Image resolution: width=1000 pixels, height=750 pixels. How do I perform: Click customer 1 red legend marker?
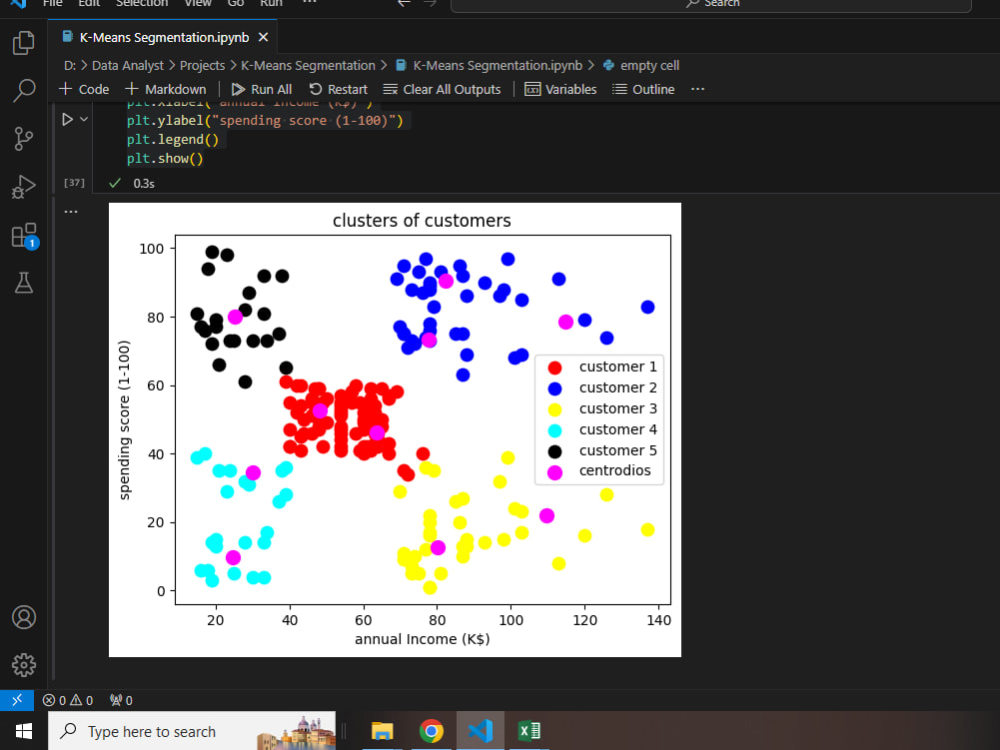tap(555, 367)
